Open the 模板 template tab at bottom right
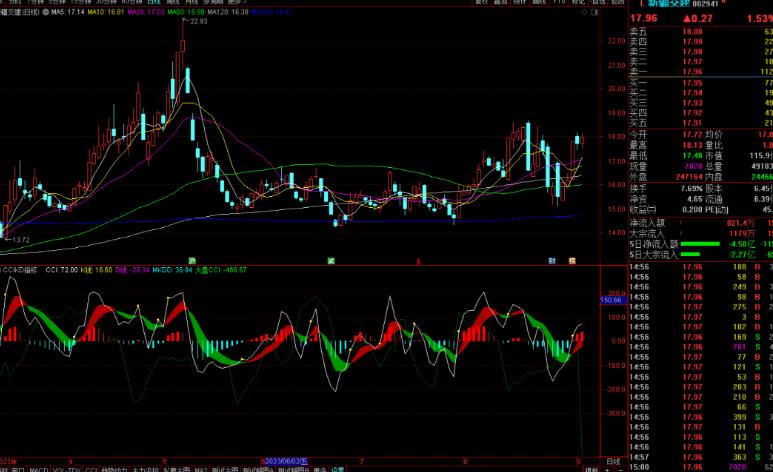The width and height of the screenshot is (773, 472). pos(591,470)
